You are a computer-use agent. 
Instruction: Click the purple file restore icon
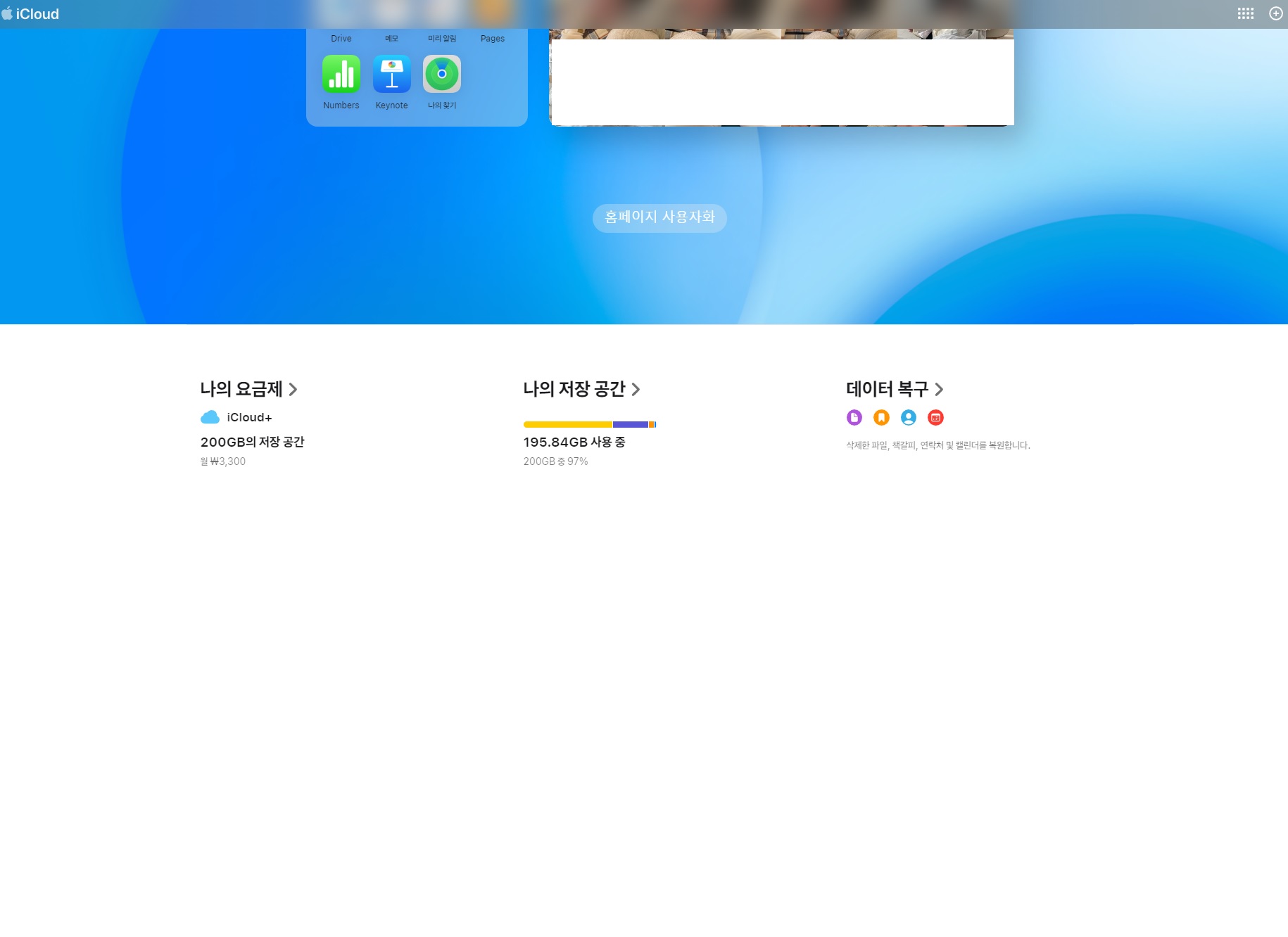(x=854, y=418)
